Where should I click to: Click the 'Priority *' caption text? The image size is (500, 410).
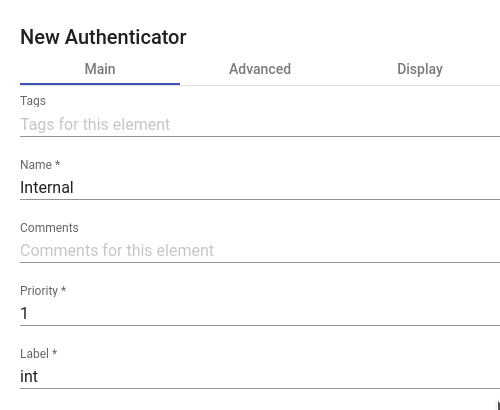click(43, 291)
